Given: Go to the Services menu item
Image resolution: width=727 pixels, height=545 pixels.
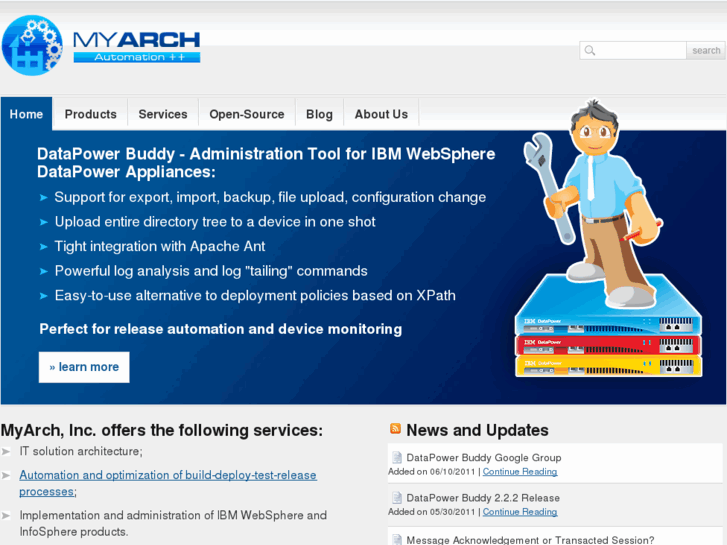Looking at the screenshot, I should click(163, 114).
